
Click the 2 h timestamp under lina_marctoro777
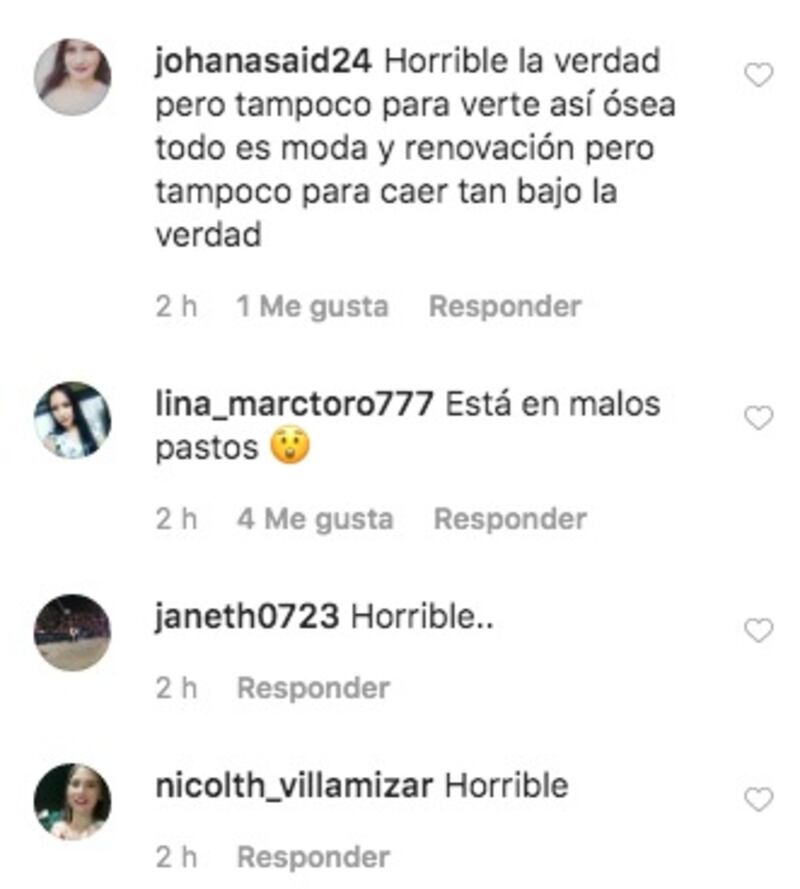coord(176,519)
